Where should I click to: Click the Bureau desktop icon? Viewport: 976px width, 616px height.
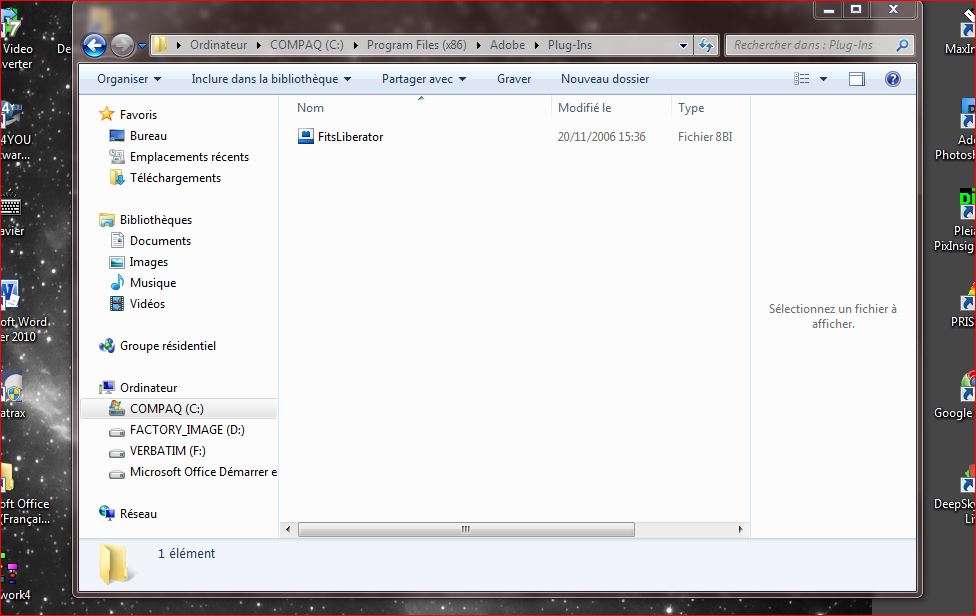point(117,136)
